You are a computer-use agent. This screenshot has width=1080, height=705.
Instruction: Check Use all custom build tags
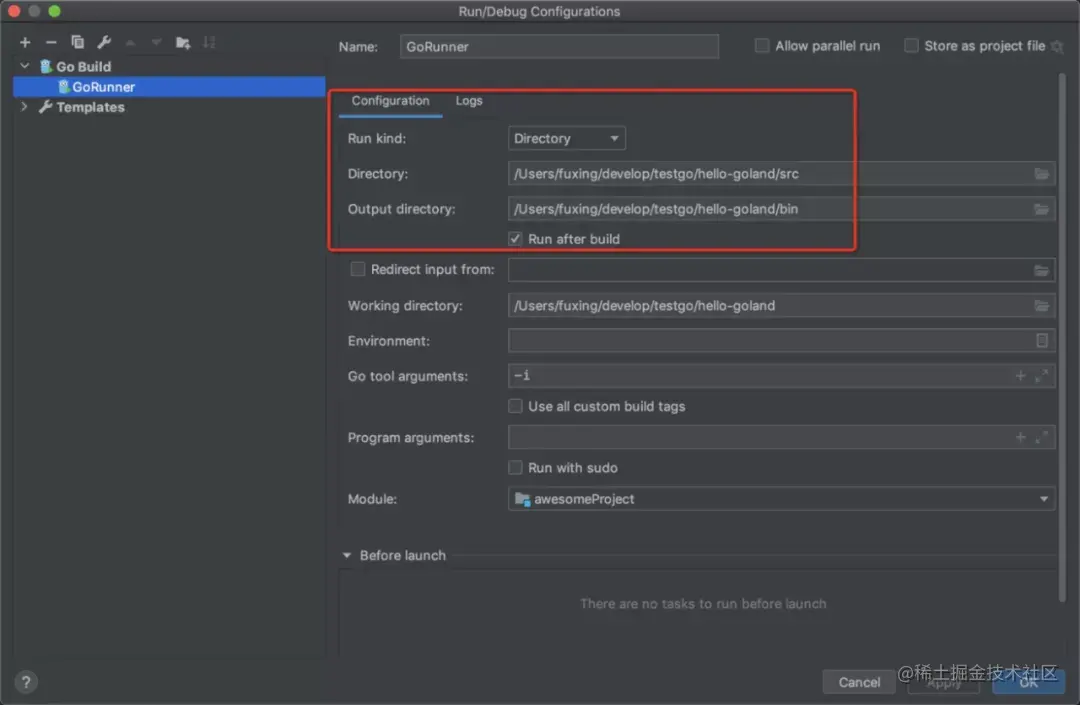515,406
